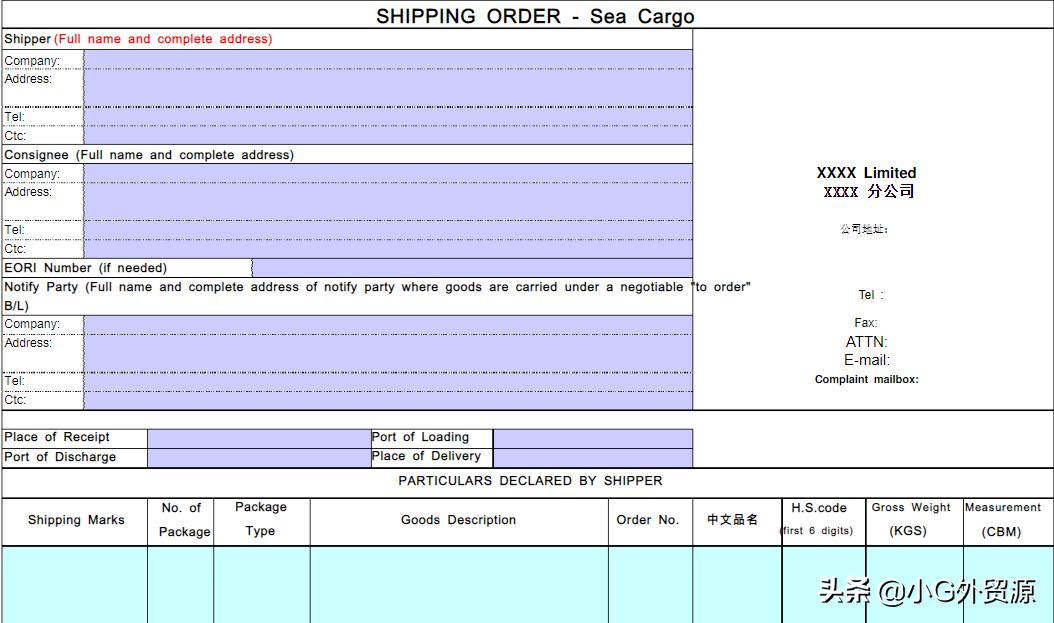Select the 'Gross Weight (KGS)' column header
Screen dimensions: 1054x623
click(911, 519)
